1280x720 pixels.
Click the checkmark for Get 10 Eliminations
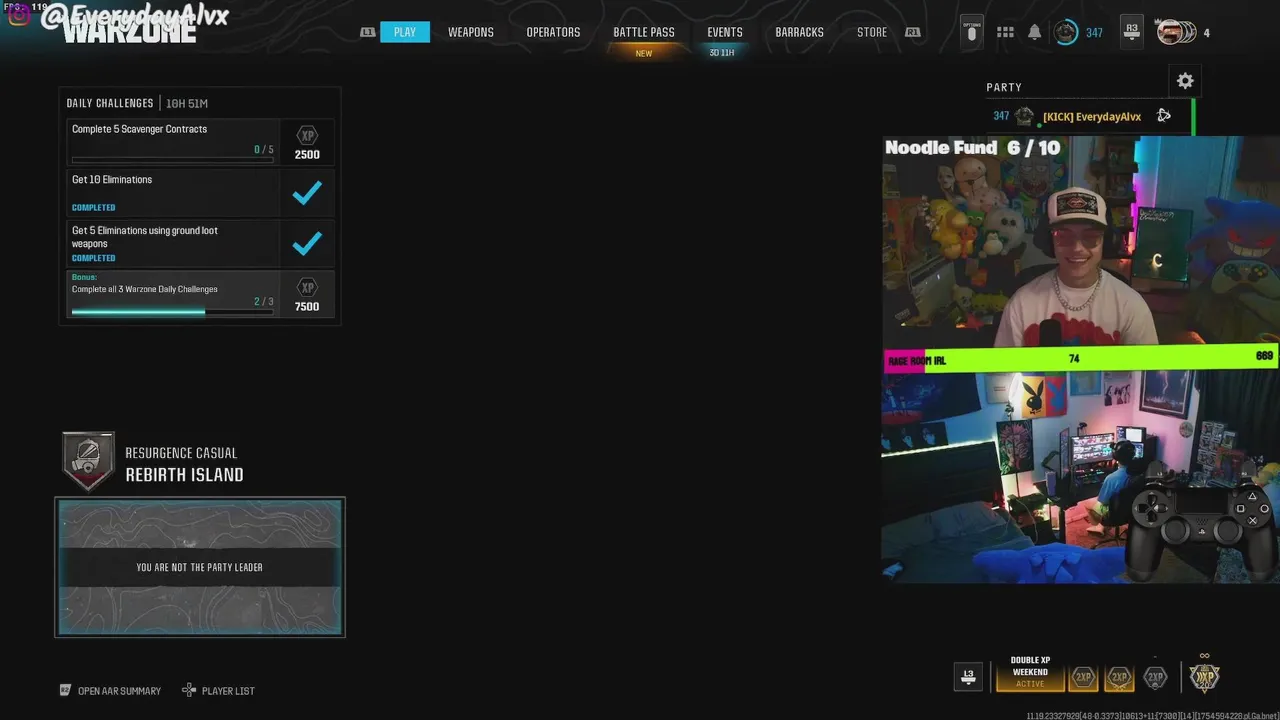307,193
